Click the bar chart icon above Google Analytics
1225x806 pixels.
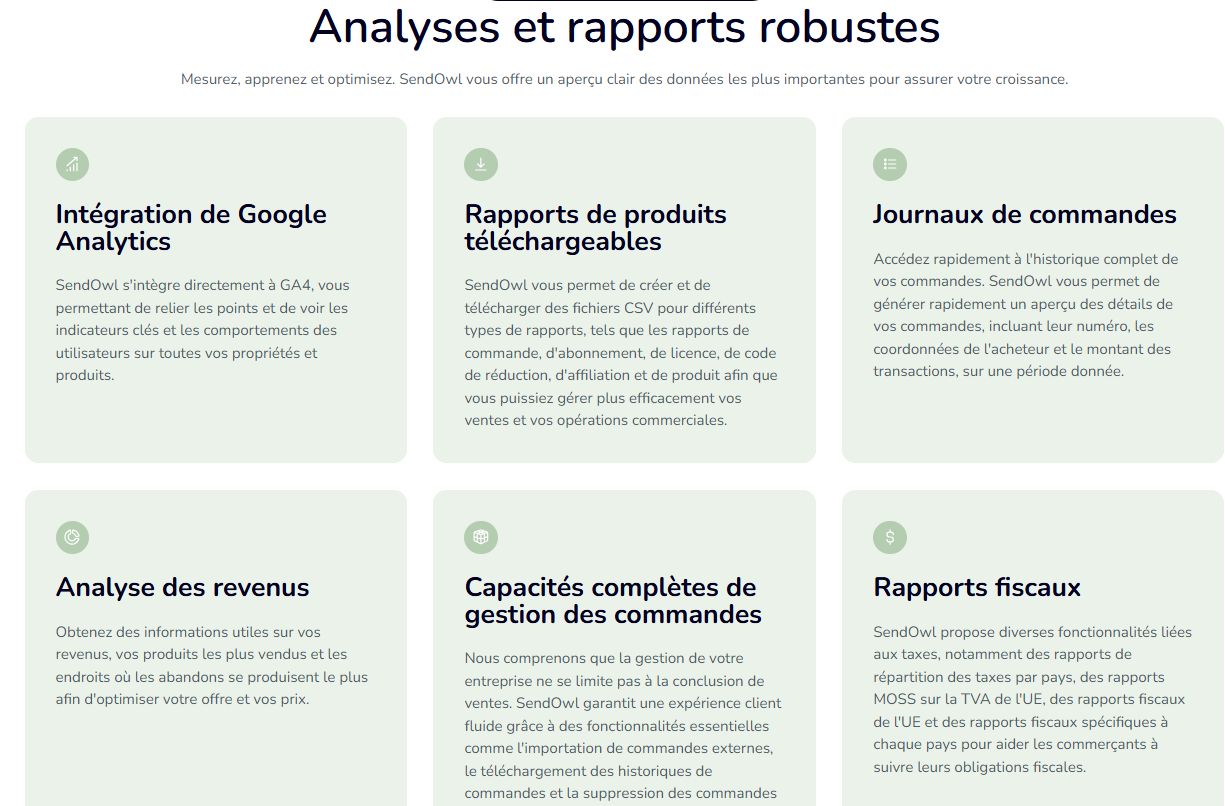72,164
